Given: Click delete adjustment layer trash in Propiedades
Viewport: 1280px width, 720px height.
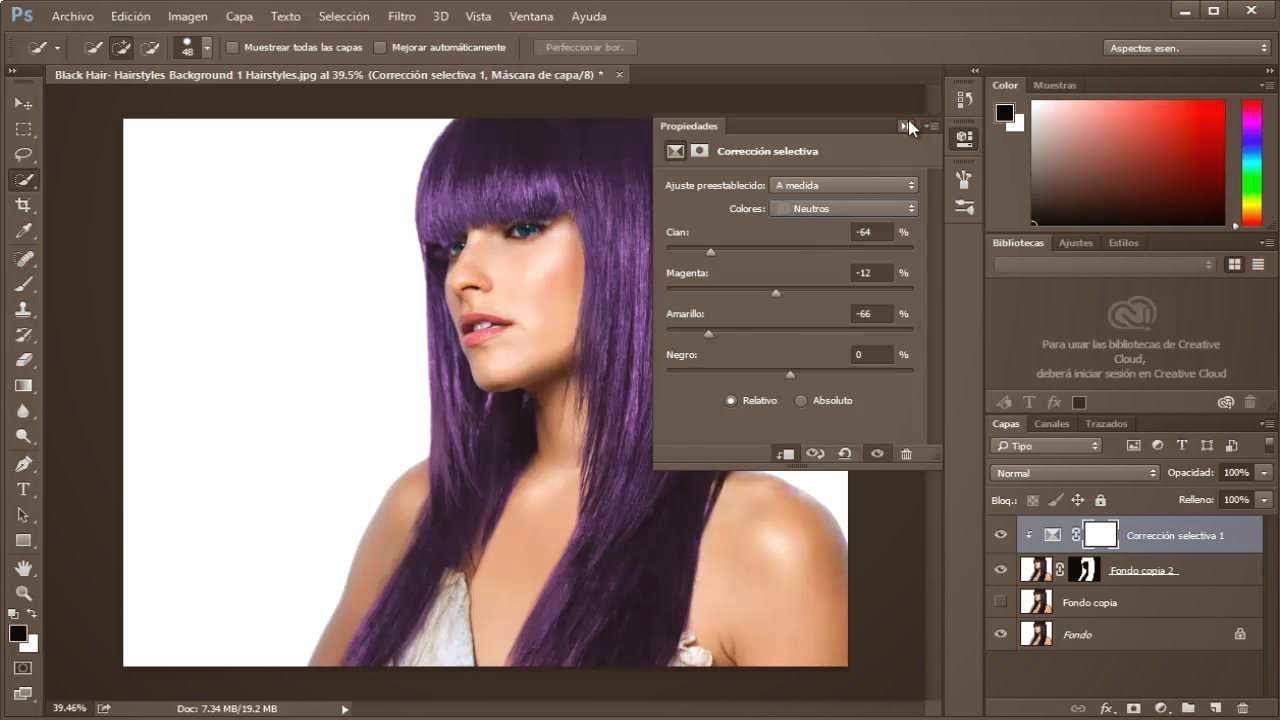Looking at the screenshot, I should 906,454.
